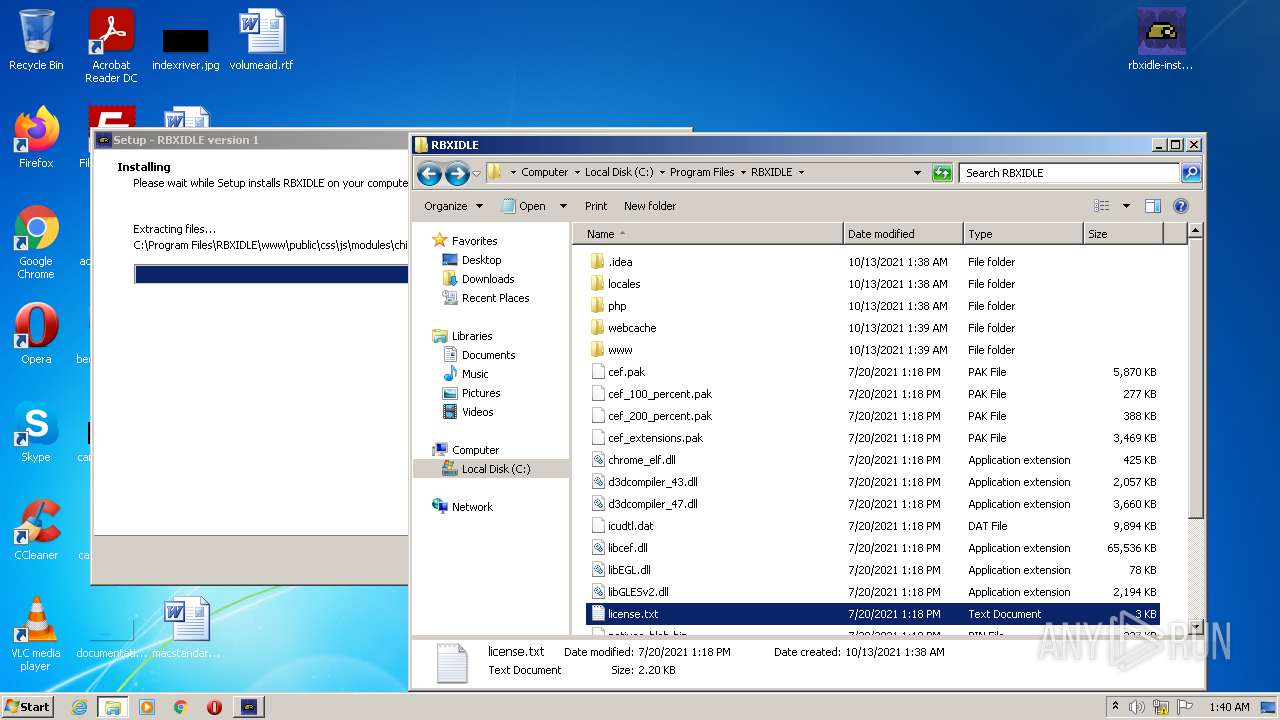Click Program Files in the address path
The height and width of the screenshot is (720, 1280).
pyautogui.click(x=702, y=172)
